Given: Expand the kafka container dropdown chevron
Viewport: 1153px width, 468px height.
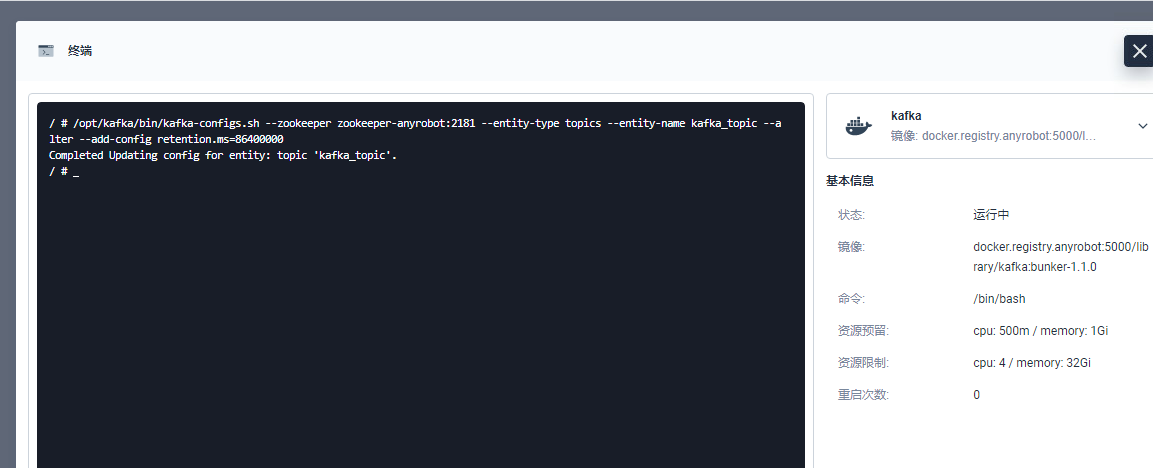Looking at the screenshot, I should click(1143, 126).
